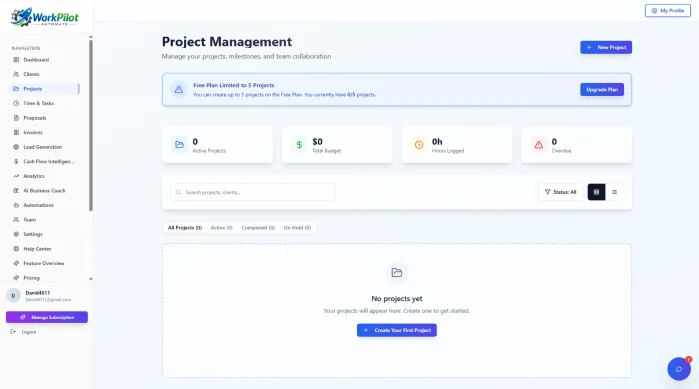Screen dimensions: 699x389
Task: Click the user avatar with letter D
Action: [x=13, y=295]
